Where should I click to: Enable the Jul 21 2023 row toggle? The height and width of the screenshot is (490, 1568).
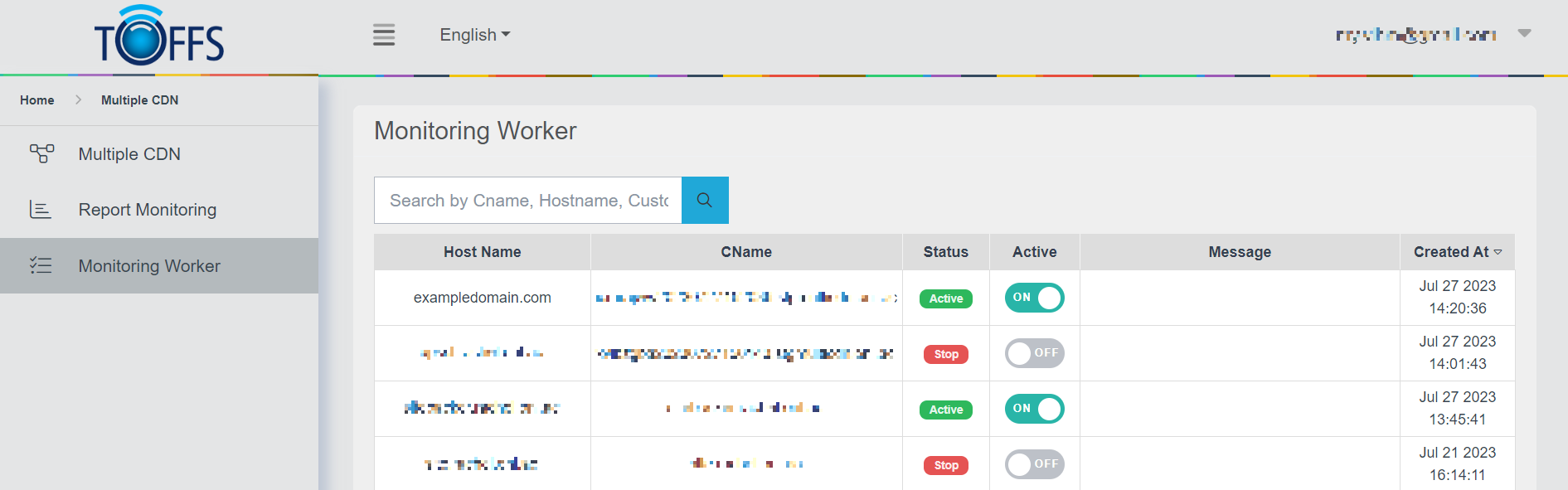[1034, 464]
